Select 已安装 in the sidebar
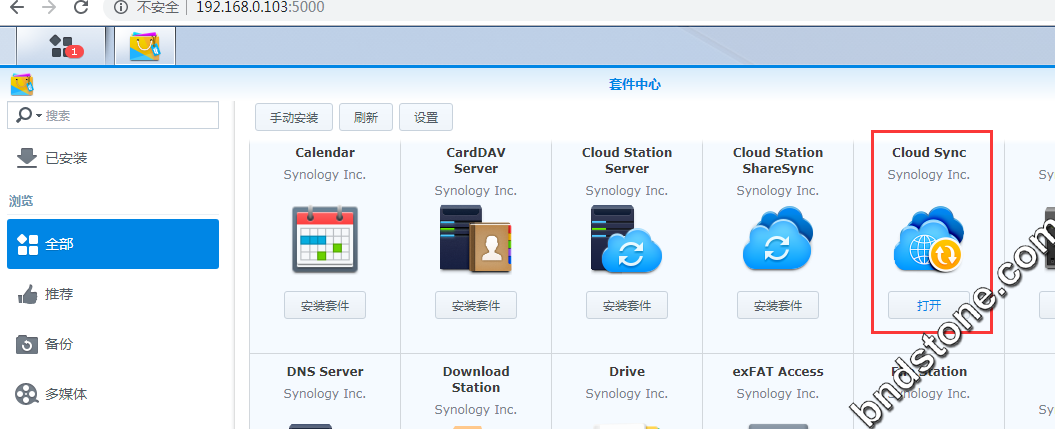 [x=113, y=158]
